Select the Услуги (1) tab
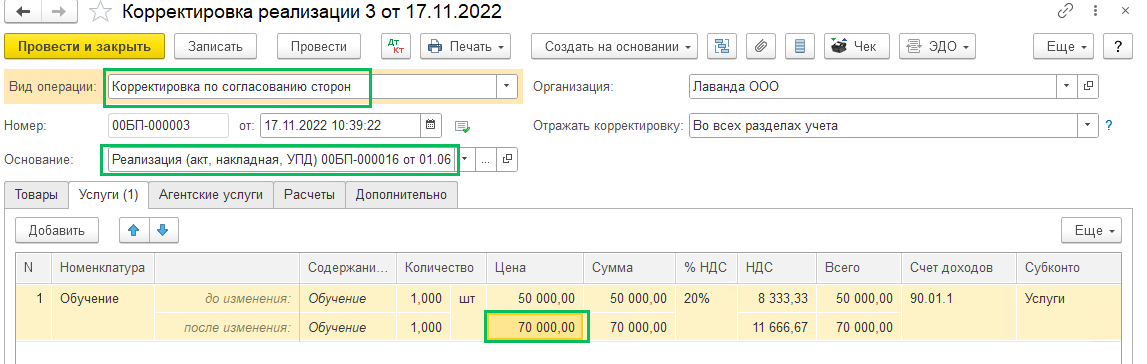The width and height of the screenshot is (1147, 364). pyautogui.click(x=108, y=194)
